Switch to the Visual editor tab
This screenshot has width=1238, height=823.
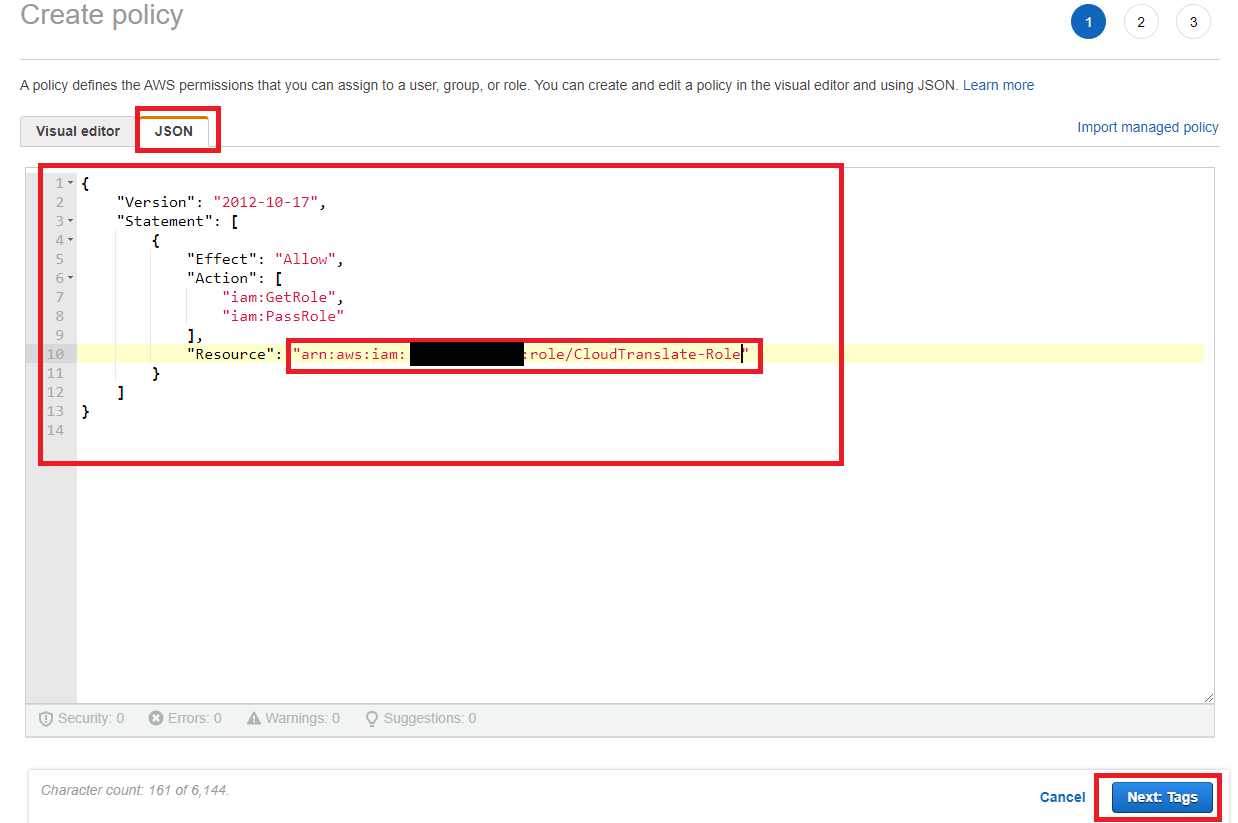tap(78, 132)
